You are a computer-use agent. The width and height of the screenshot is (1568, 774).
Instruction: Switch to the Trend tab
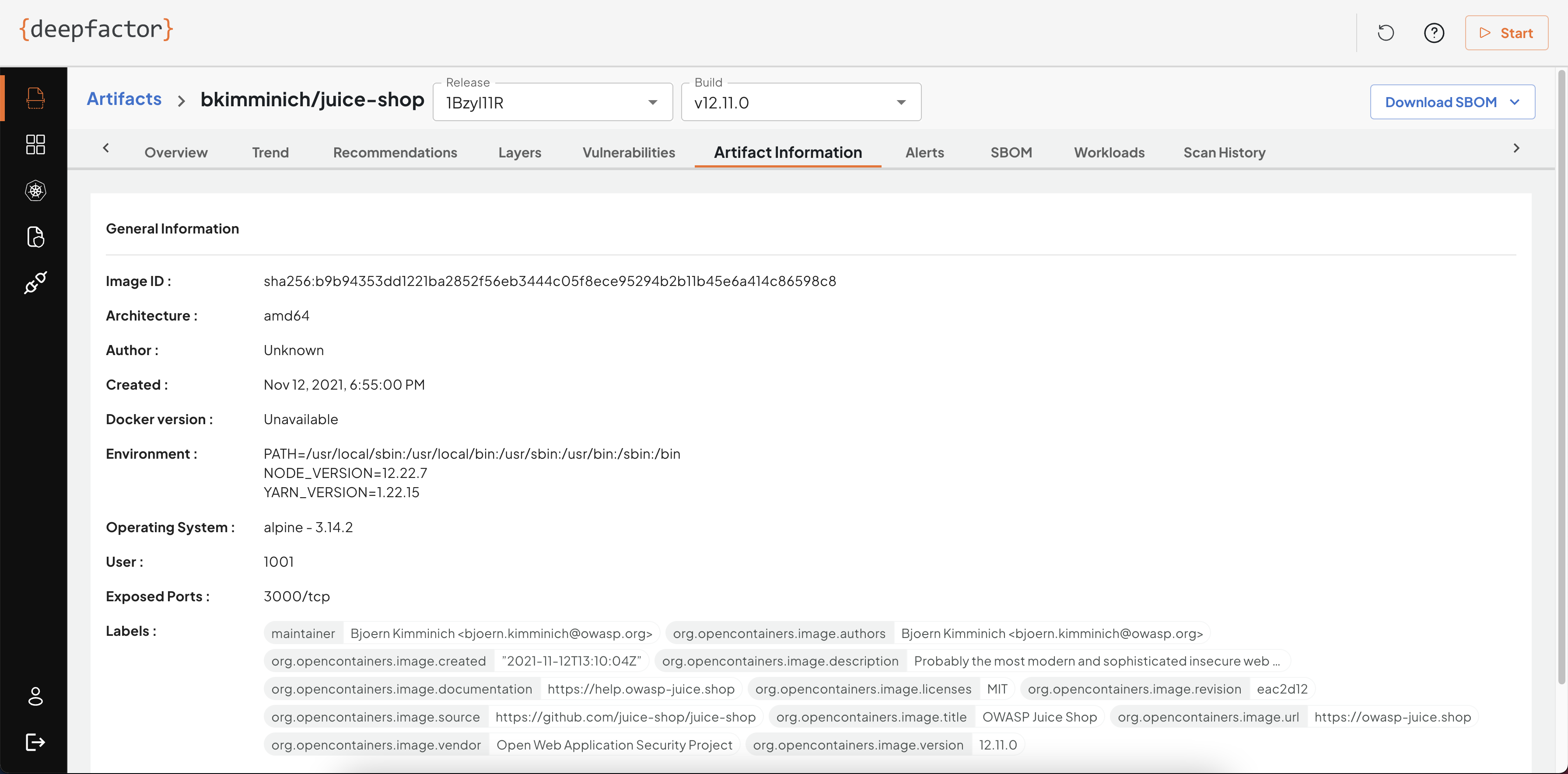[x=270, y=152]
